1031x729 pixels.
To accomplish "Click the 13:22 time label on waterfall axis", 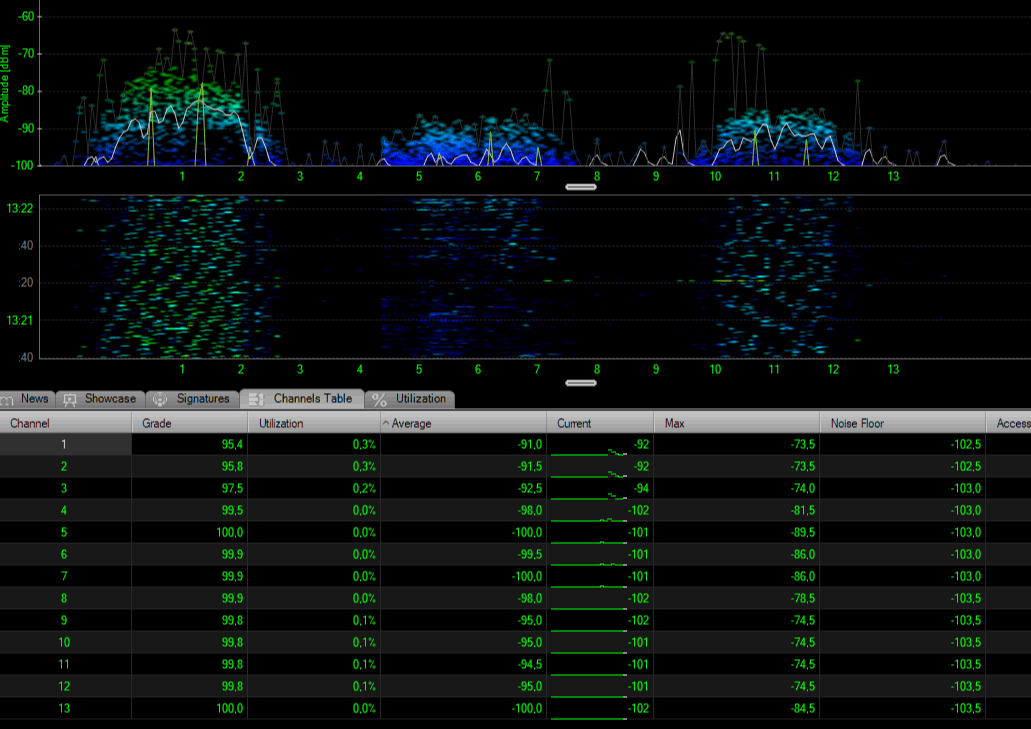I will point(20,209).
